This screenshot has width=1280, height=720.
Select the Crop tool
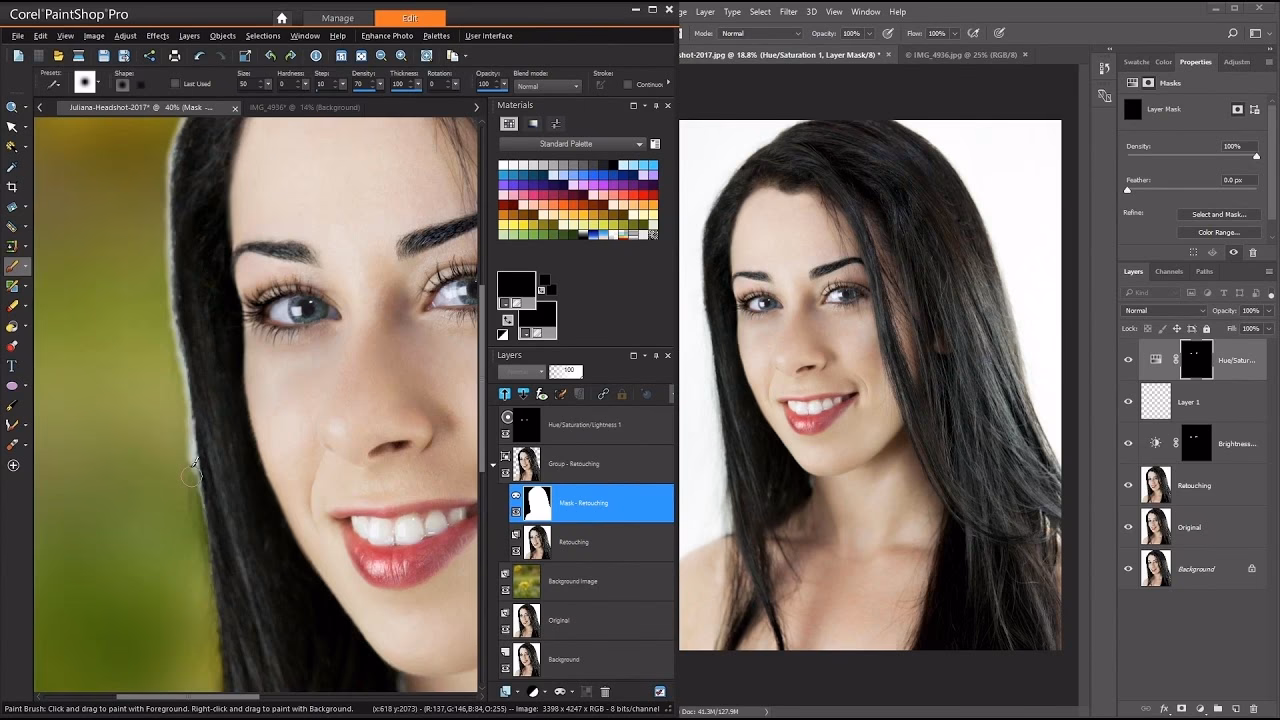[x=13, y=186]
